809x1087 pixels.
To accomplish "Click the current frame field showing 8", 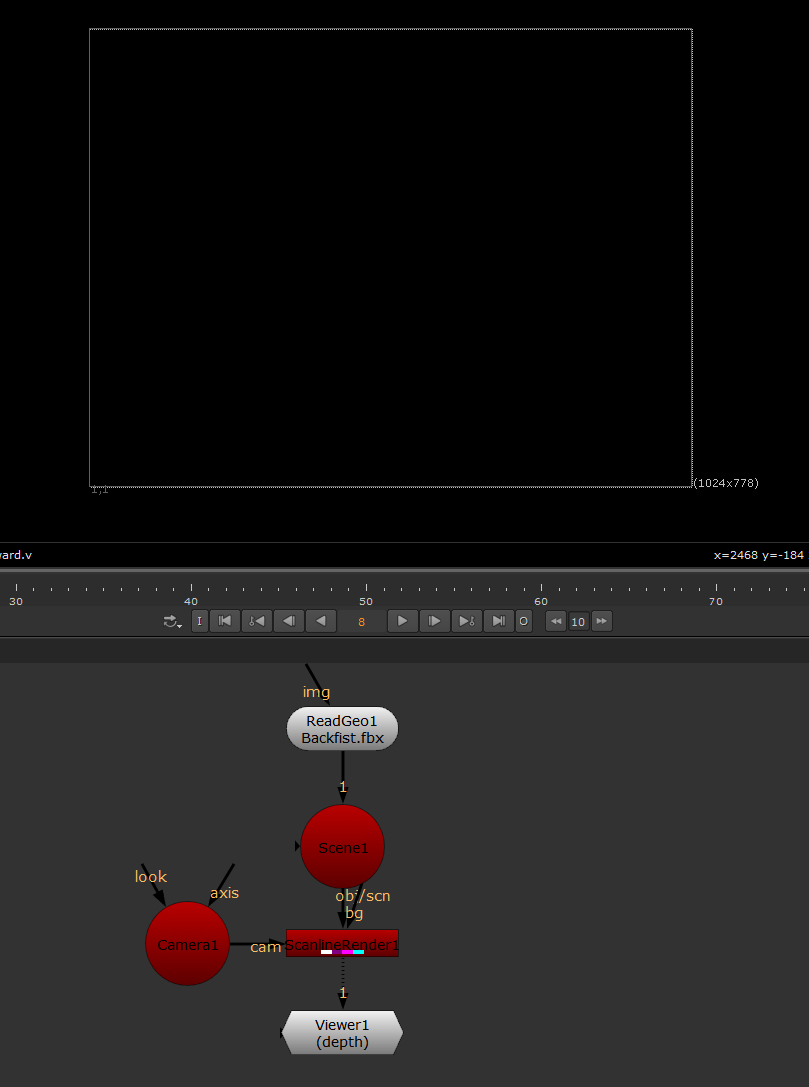I will (x=361, y=622).
